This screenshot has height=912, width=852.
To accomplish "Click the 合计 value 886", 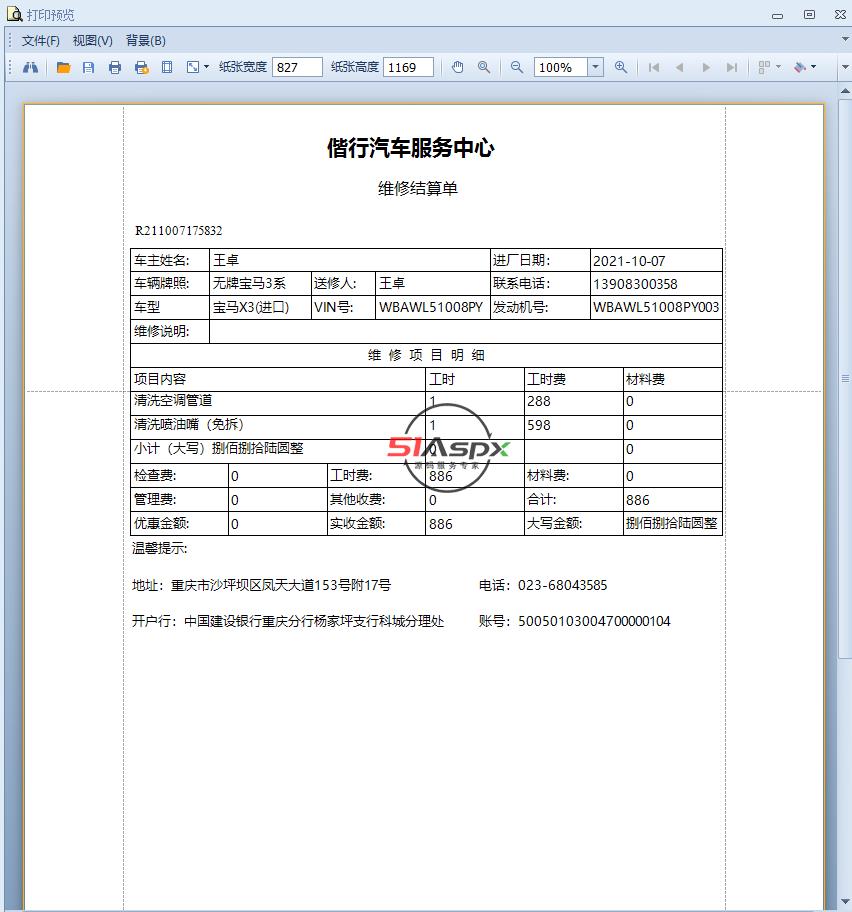I will point(637,500).
